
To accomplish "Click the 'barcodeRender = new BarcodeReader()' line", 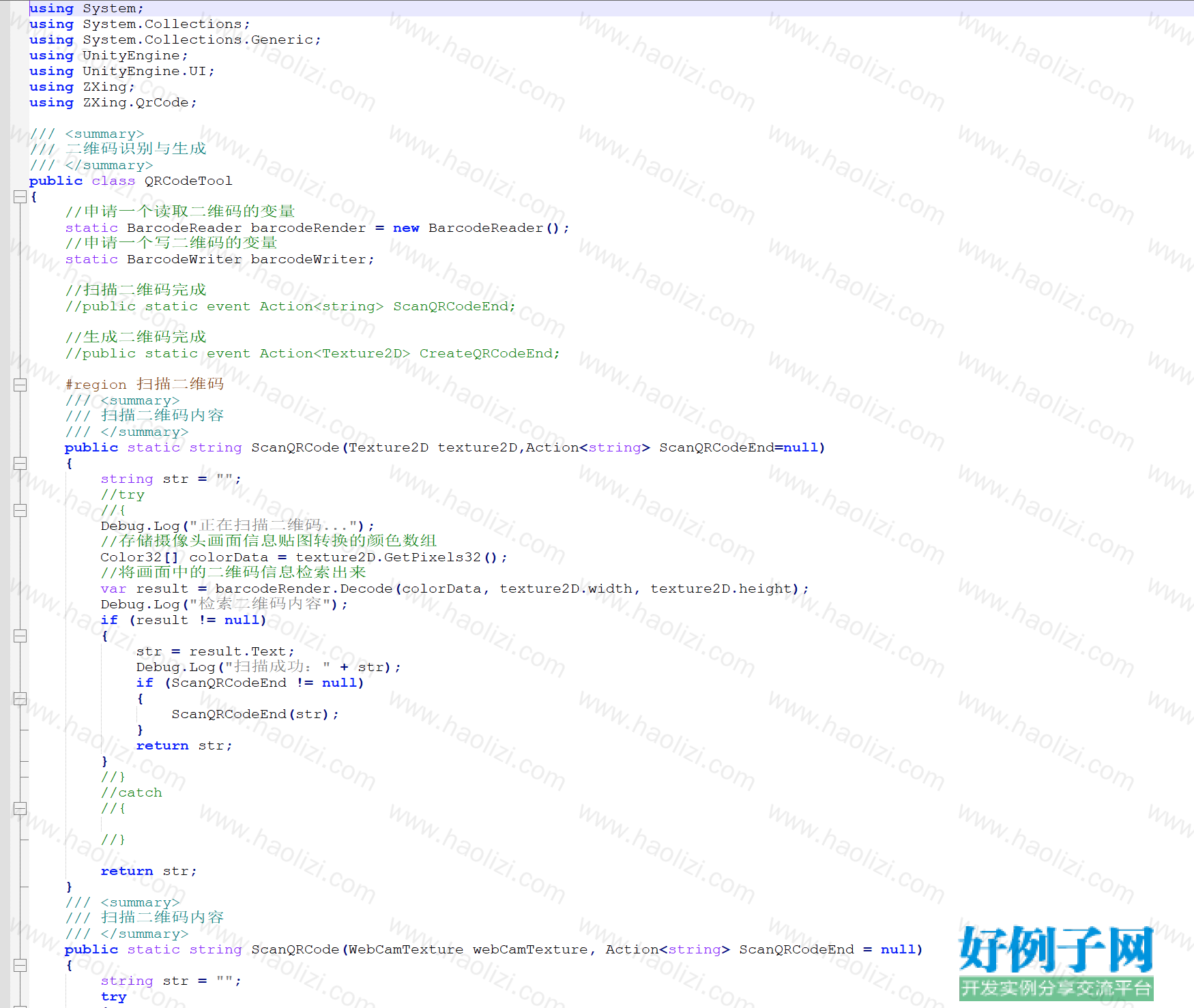I will click(x=317, y=228).
